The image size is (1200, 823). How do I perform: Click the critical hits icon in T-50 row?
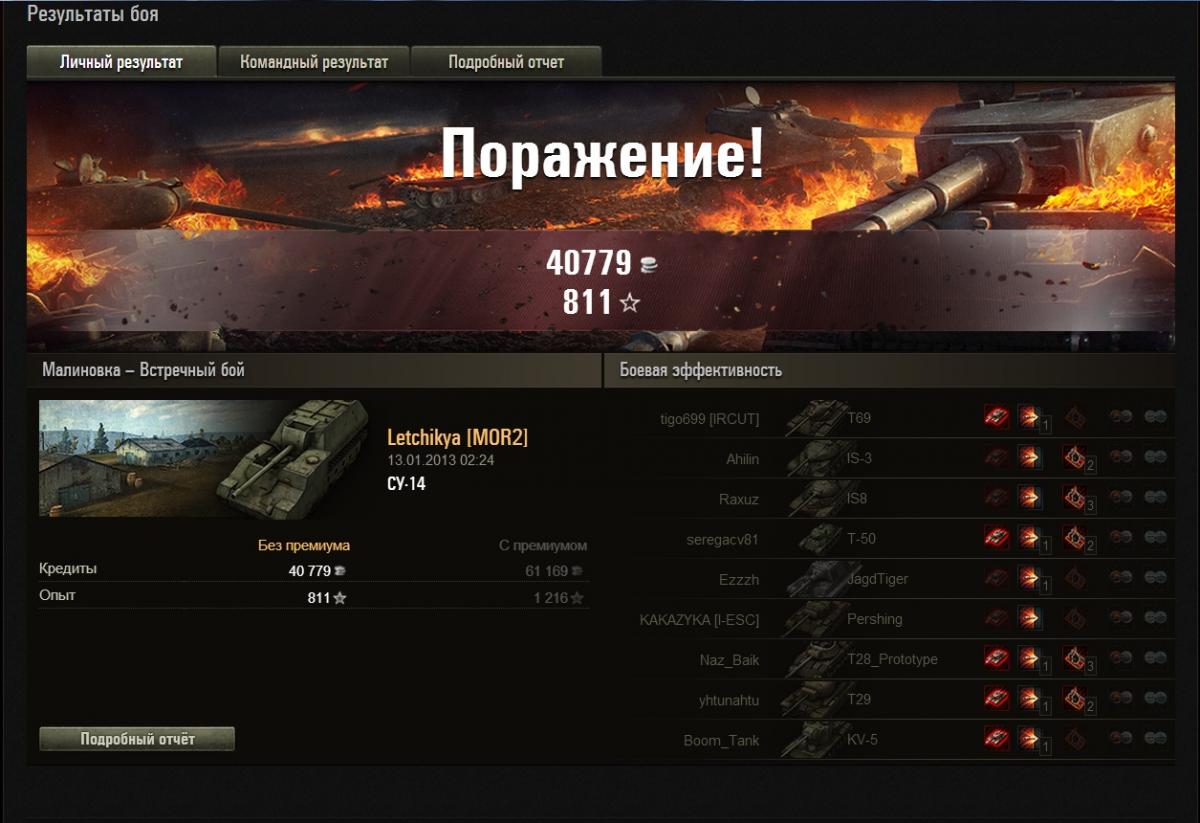1075,538
